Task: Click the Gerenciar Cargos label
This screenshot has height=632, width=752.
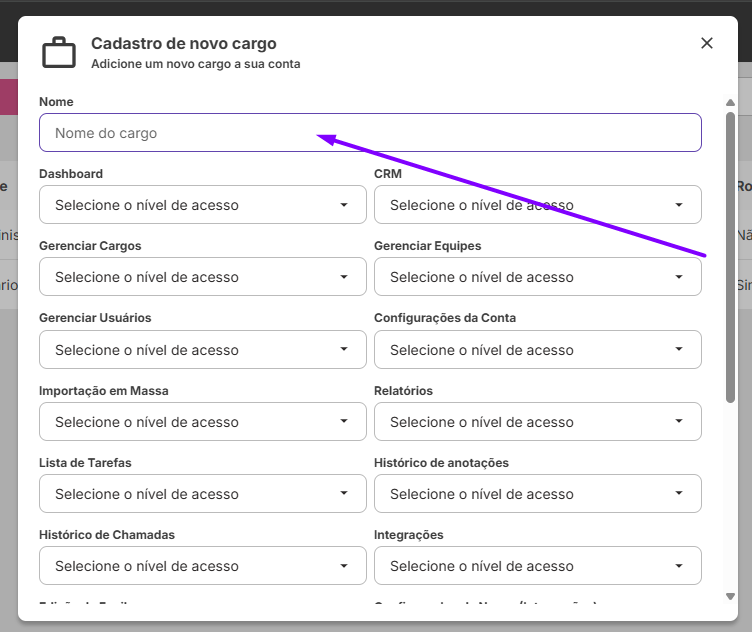Action: [x=90, y=246]
